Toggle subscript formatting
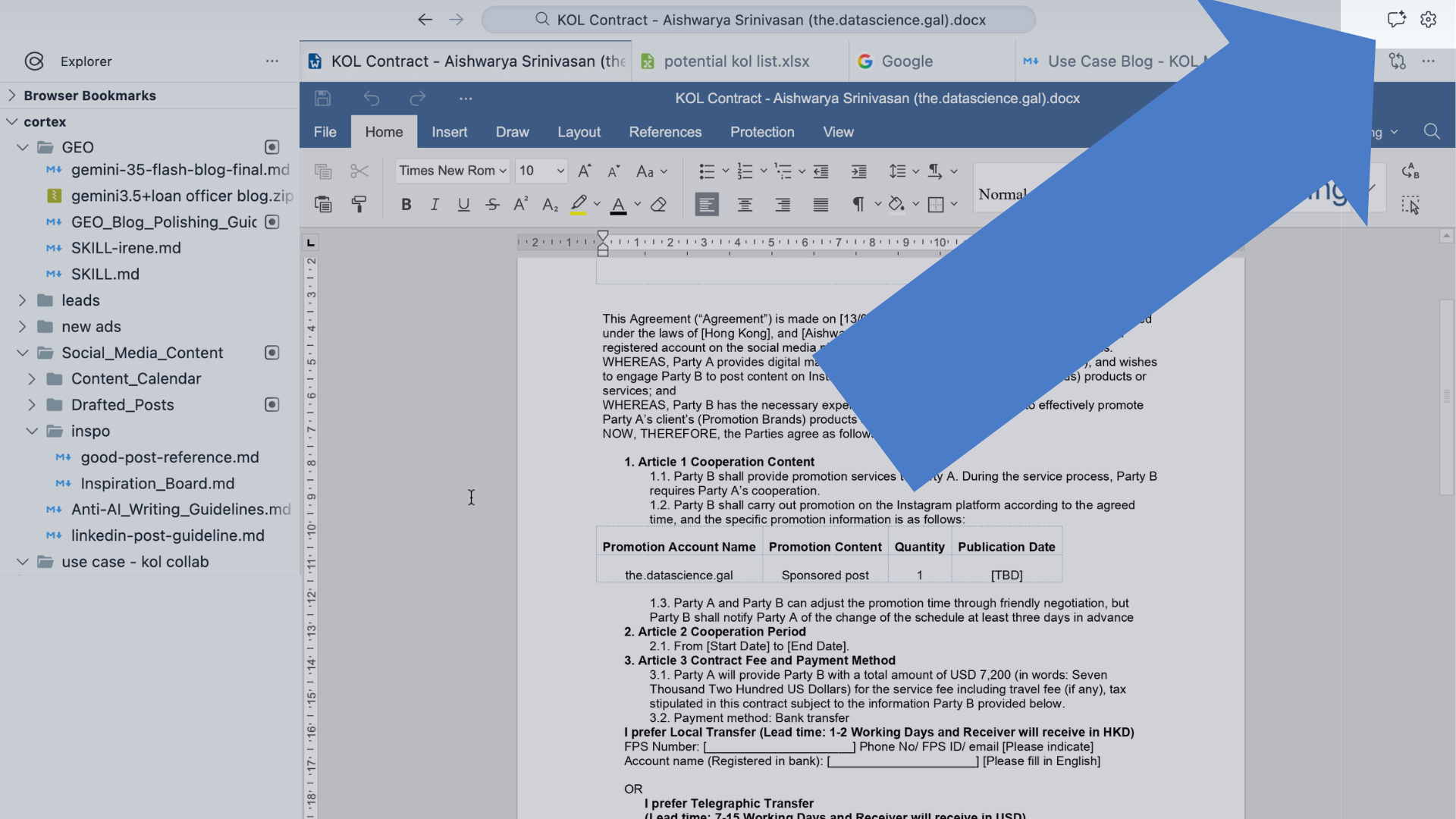The height and width of the screenshot is (819, 1456). [550, 205]
